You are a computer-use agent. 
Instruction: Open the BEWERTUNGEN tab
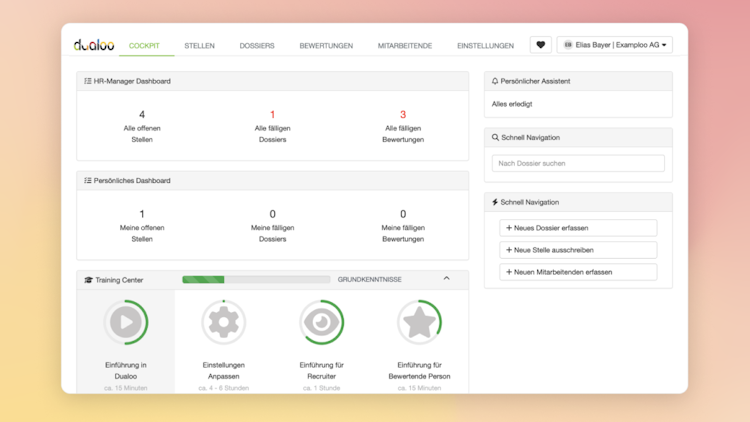(x=326, y=46)
